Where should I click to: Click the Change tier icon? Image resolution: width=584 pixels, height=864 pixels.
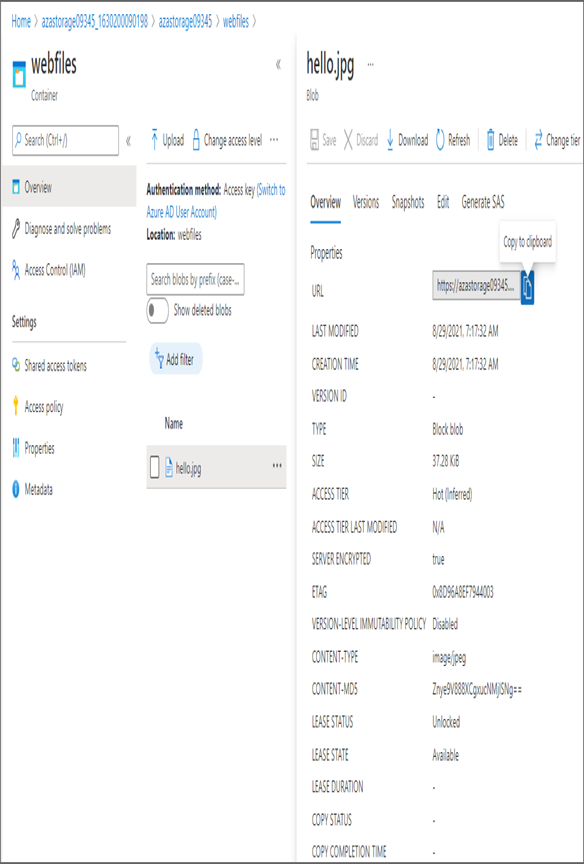[538, 141]
